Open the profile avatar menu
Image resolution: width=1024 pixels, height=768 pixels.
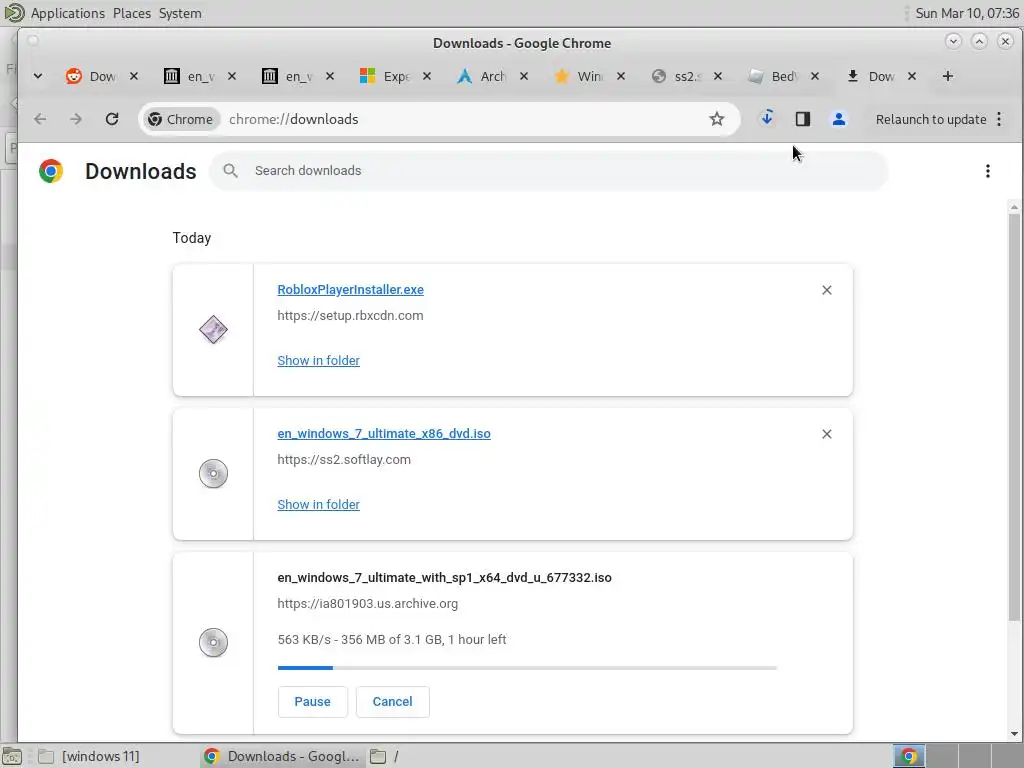[839, 119]
